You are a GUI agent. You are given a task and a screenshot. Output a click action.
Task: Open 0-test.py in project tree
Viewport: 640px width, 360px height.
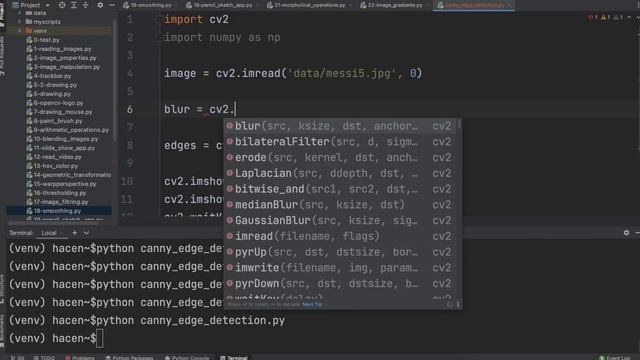tap(43, 40)
